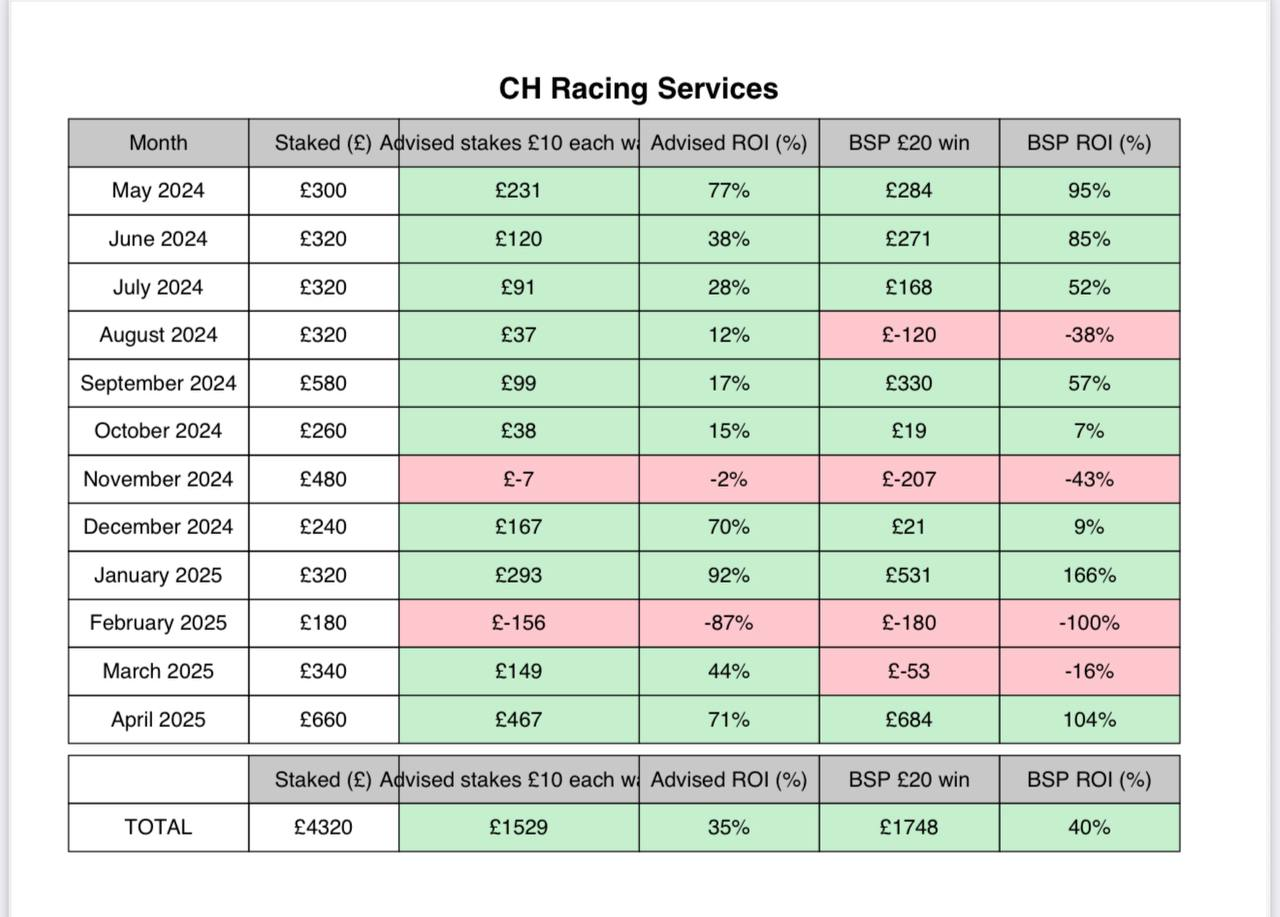Select the August 2024 BSP loss cell £-120
1280x917 pixels.
pyautogui.click(x=908, y=335)
